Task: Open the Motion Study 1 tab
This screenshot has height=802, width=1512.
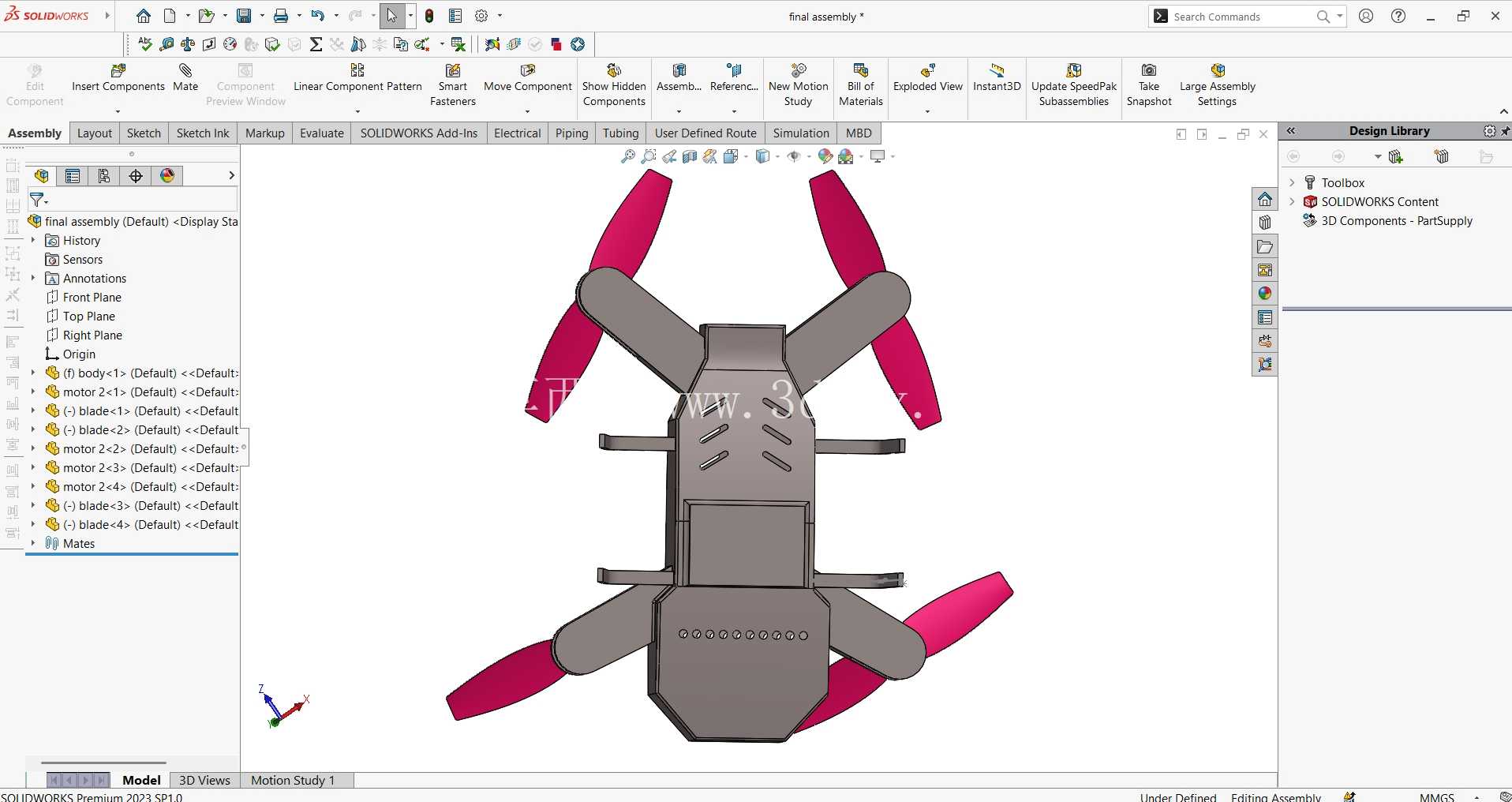Action: pos(293,780)
